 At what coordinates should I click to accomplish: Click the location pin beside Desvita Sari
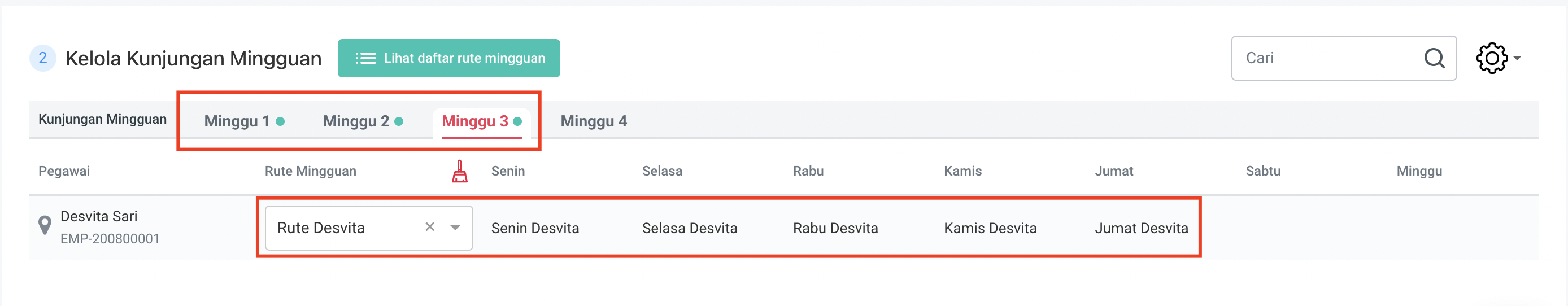point(45,225)
